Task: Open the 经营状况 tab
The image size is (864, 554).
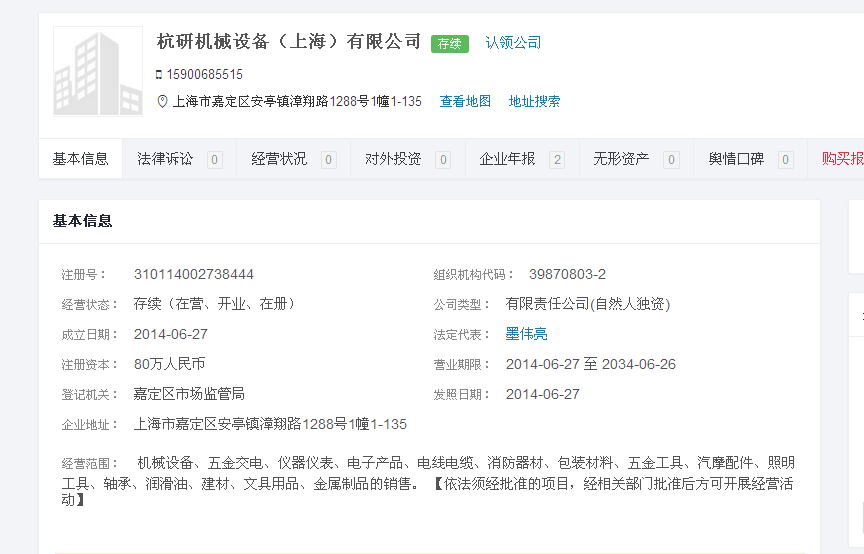Action: 279,159
